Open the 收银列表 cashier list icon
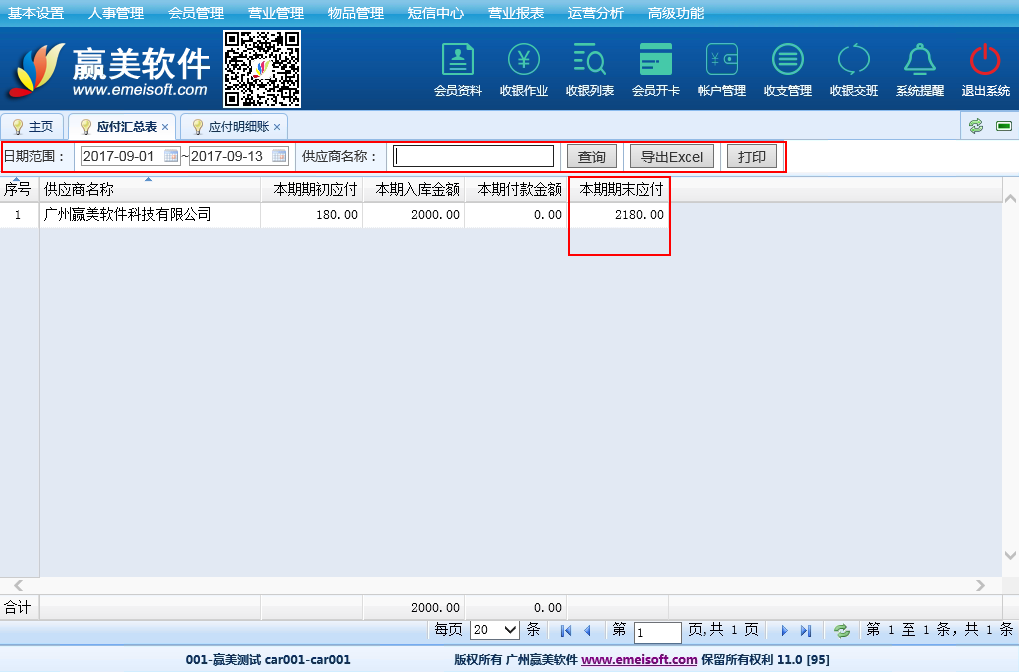 [589, 61]
